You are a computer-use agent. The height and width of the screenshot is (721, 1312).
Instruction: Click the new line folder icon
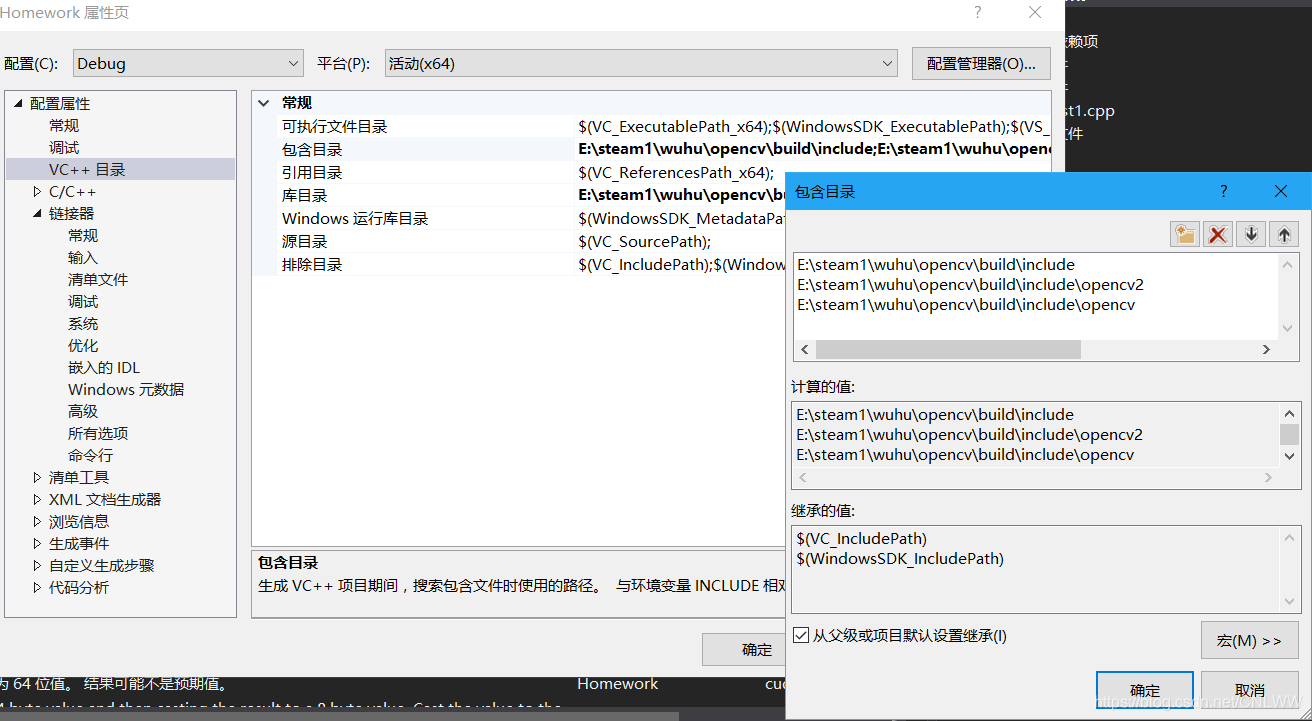point(1185,234)
